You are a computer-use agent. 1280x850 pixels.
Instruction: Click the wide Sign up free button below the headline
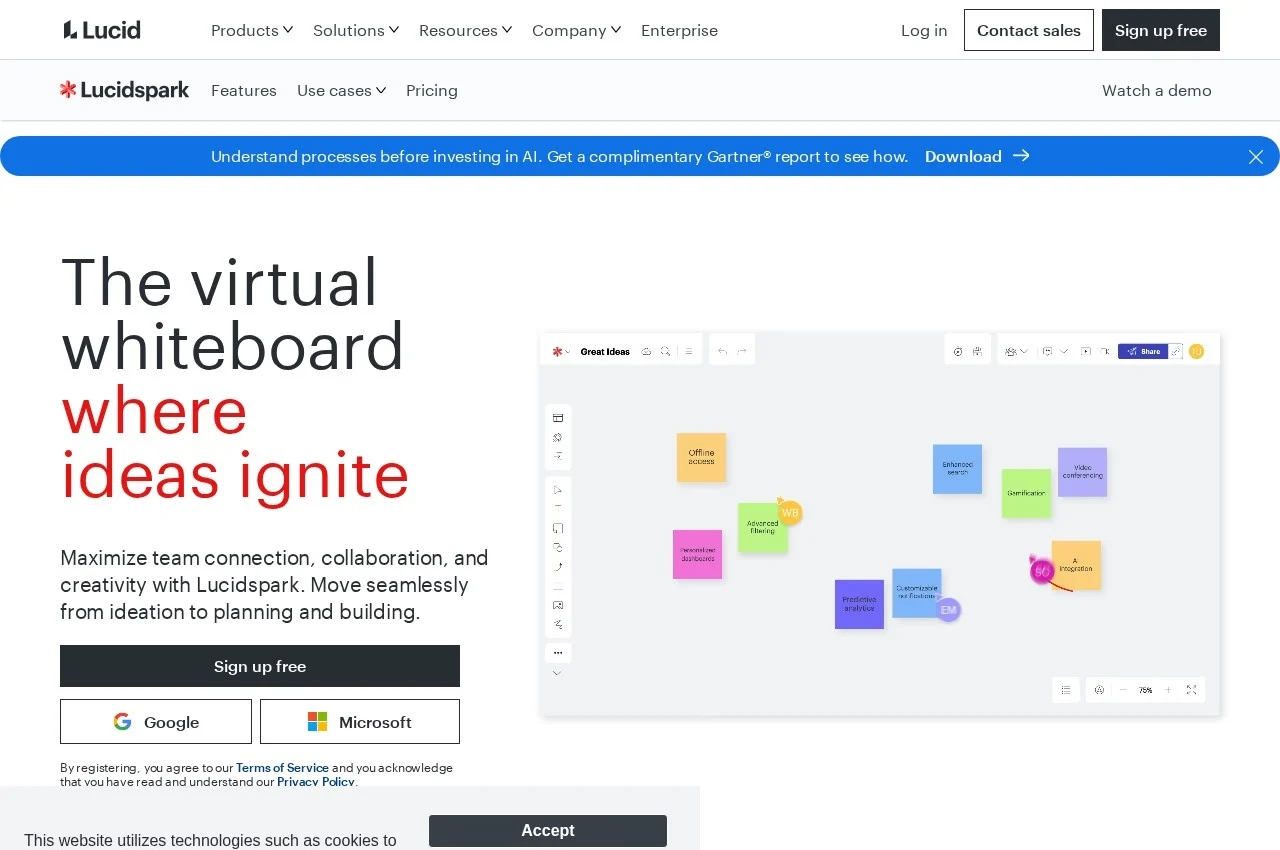click(x=260, y=666)
